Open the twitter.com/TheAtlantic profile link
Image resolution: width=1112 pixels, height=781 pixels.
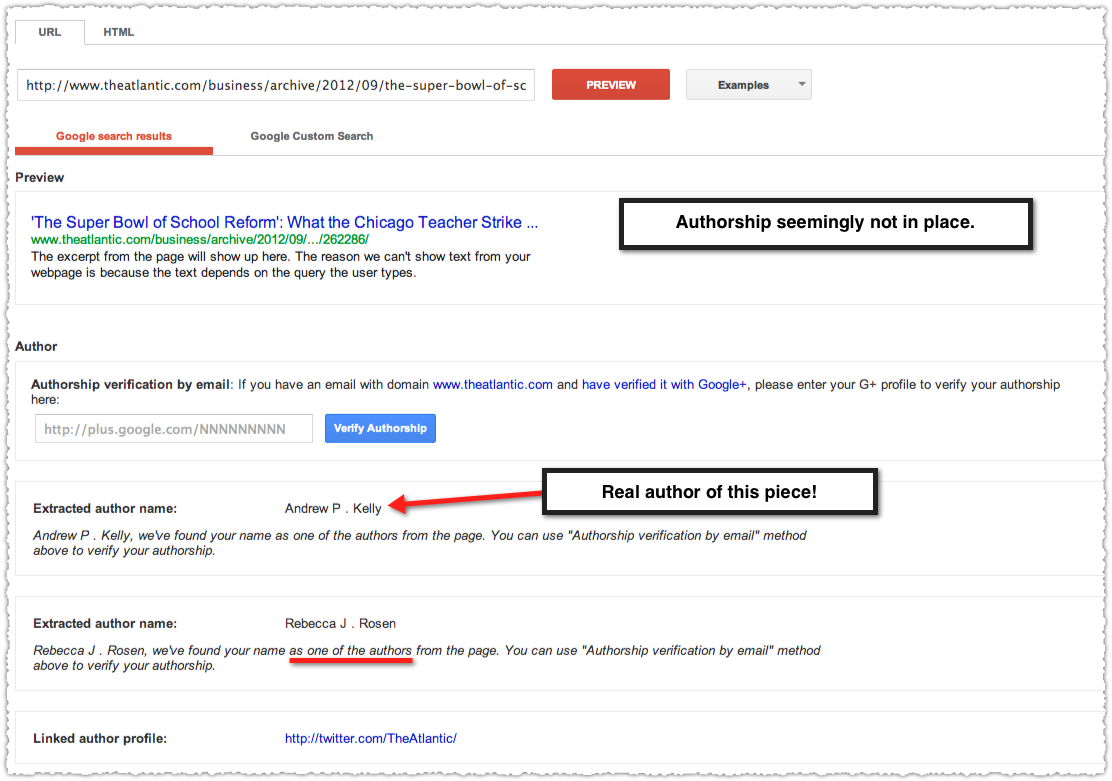click(x=371, y=738)
